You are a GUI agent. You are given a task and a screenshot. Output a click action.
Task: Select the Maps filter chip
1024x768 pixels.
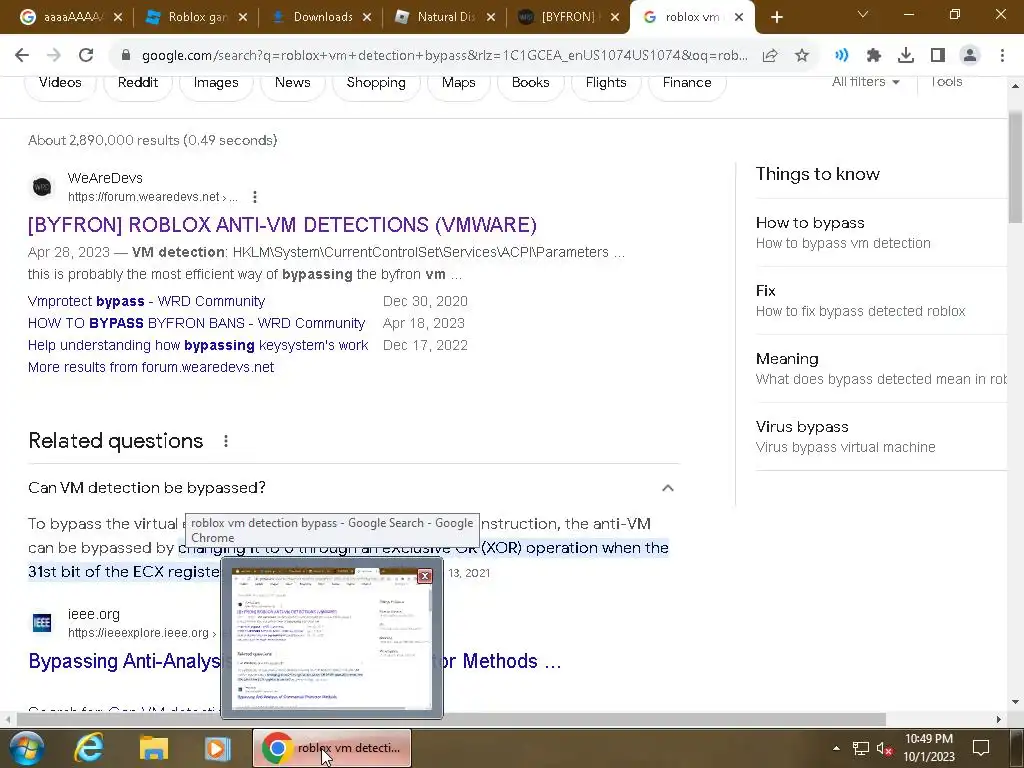click(x=458, y=83)
